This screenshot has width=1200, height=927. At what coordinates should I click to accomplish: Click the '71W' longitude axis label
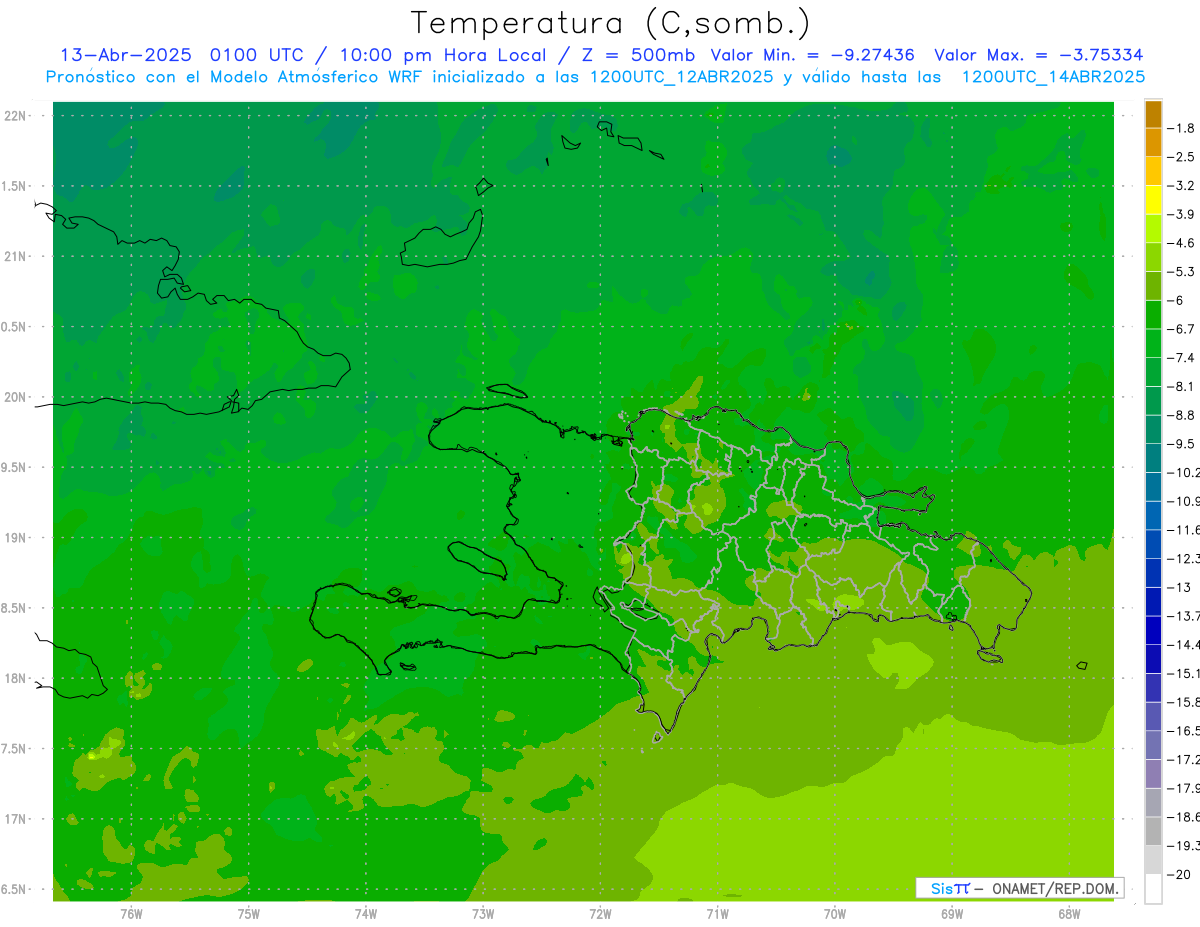coord(718,914)
